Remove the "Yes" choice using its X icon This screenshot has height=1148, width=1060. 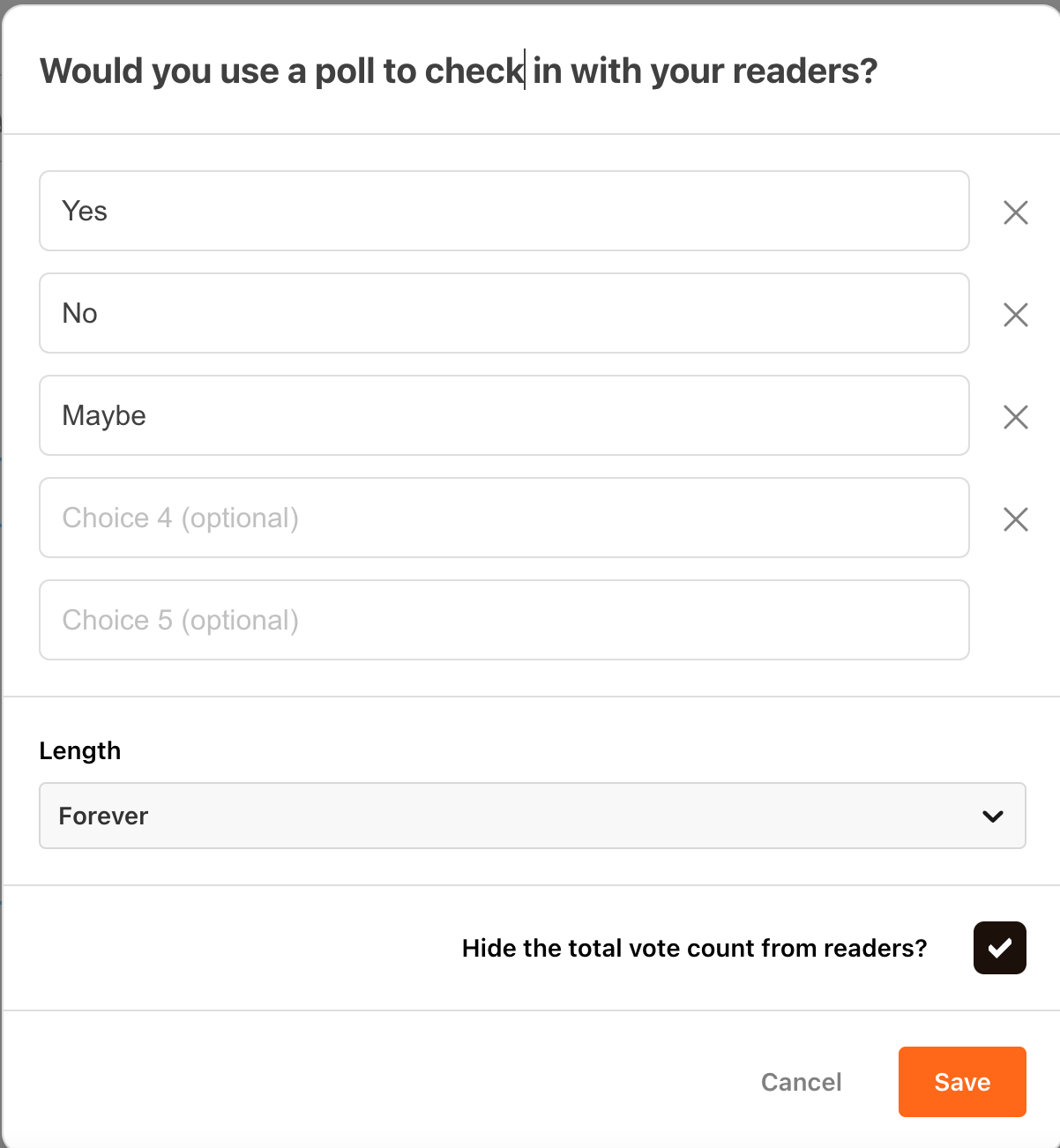point(1014,212)
